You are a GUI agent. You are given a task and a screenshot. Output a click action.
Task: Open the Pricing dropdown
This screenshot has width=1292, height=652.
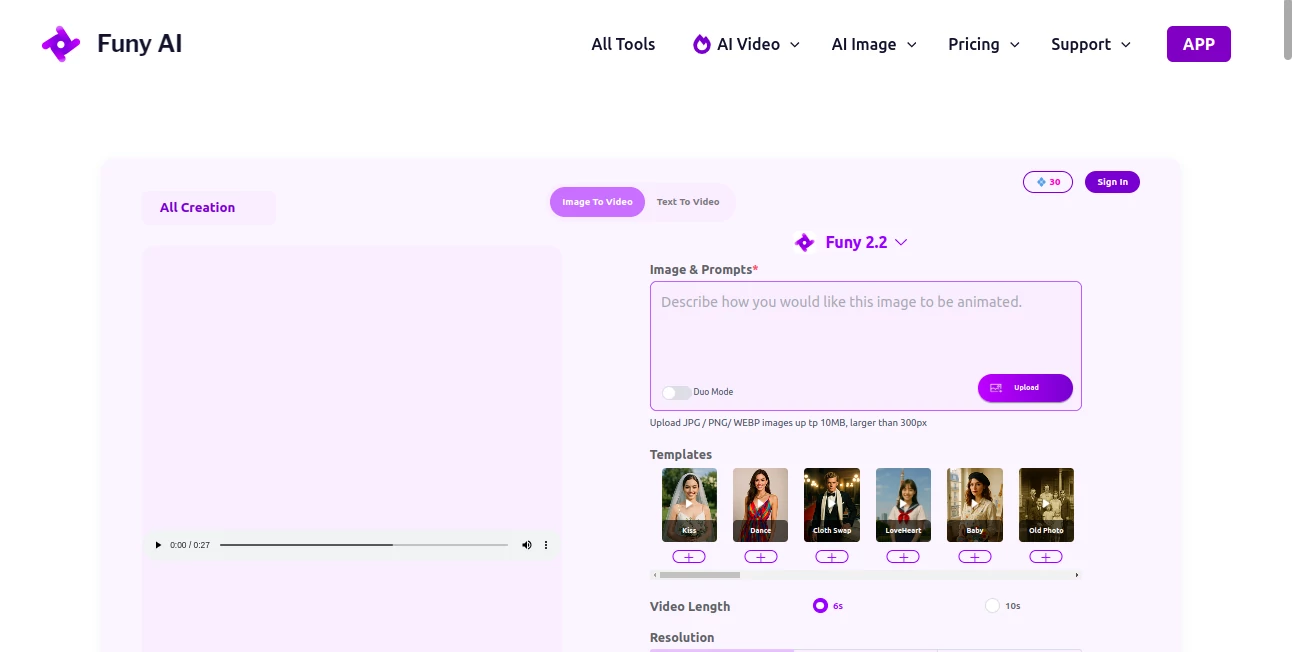[x=982, y=44]
